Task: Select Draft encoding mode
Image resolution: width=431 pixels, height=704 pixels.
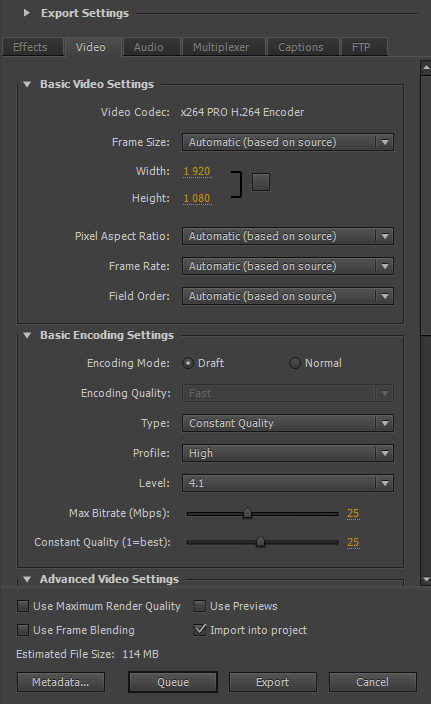Action: (188, 363)
